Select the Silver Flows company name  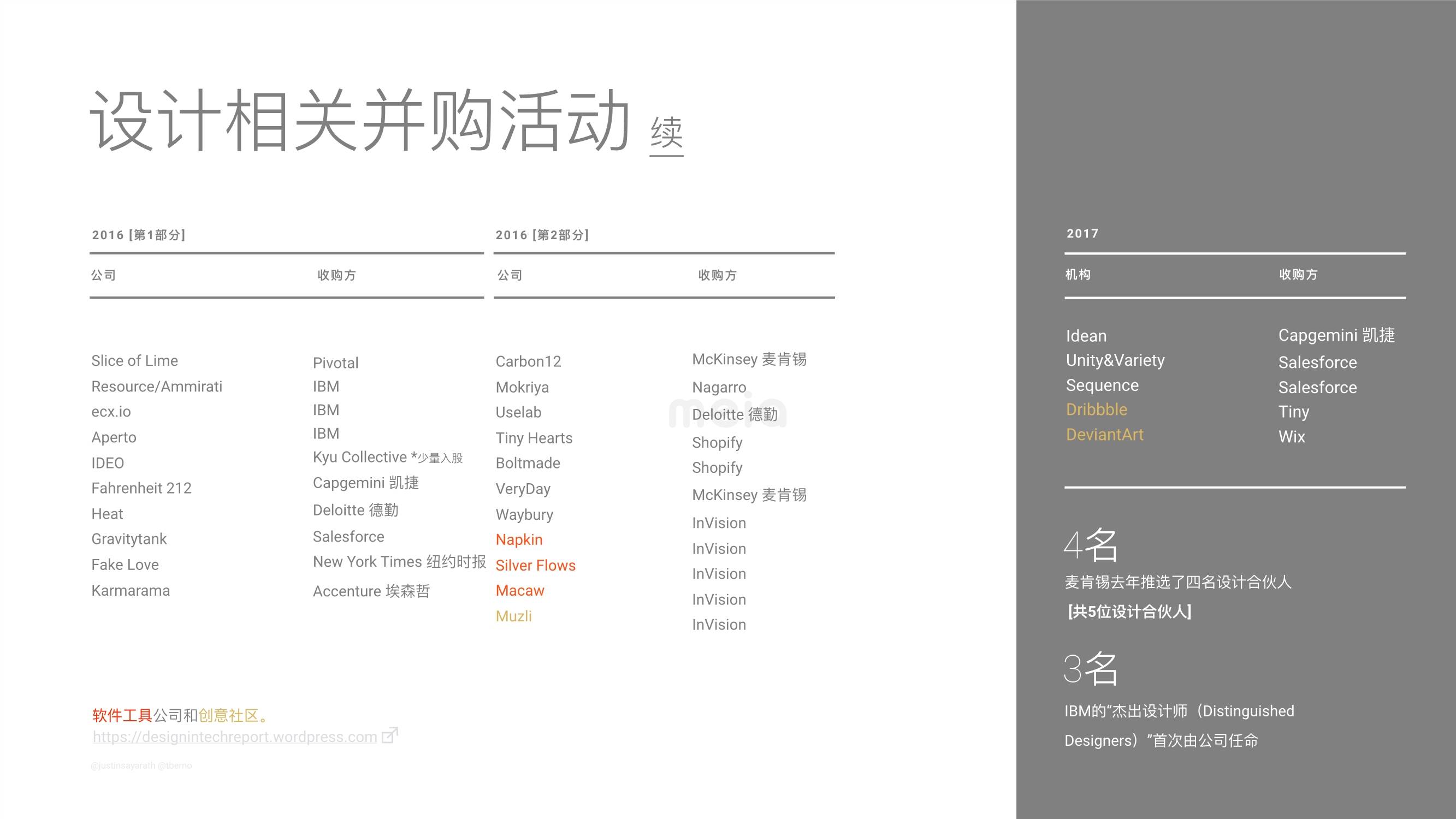(x=535, y=565)
